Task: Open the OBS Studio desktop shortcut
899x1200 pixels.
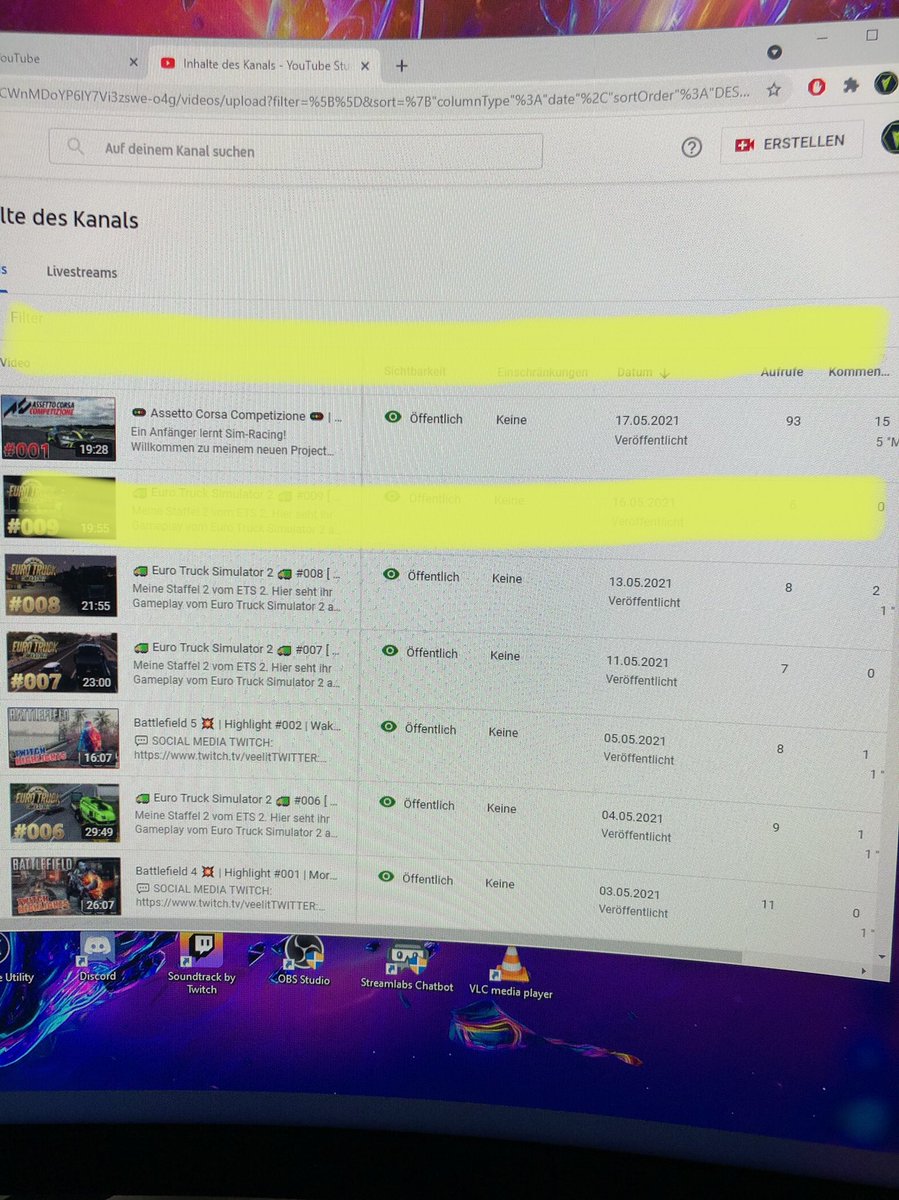Action: (302, 960)
